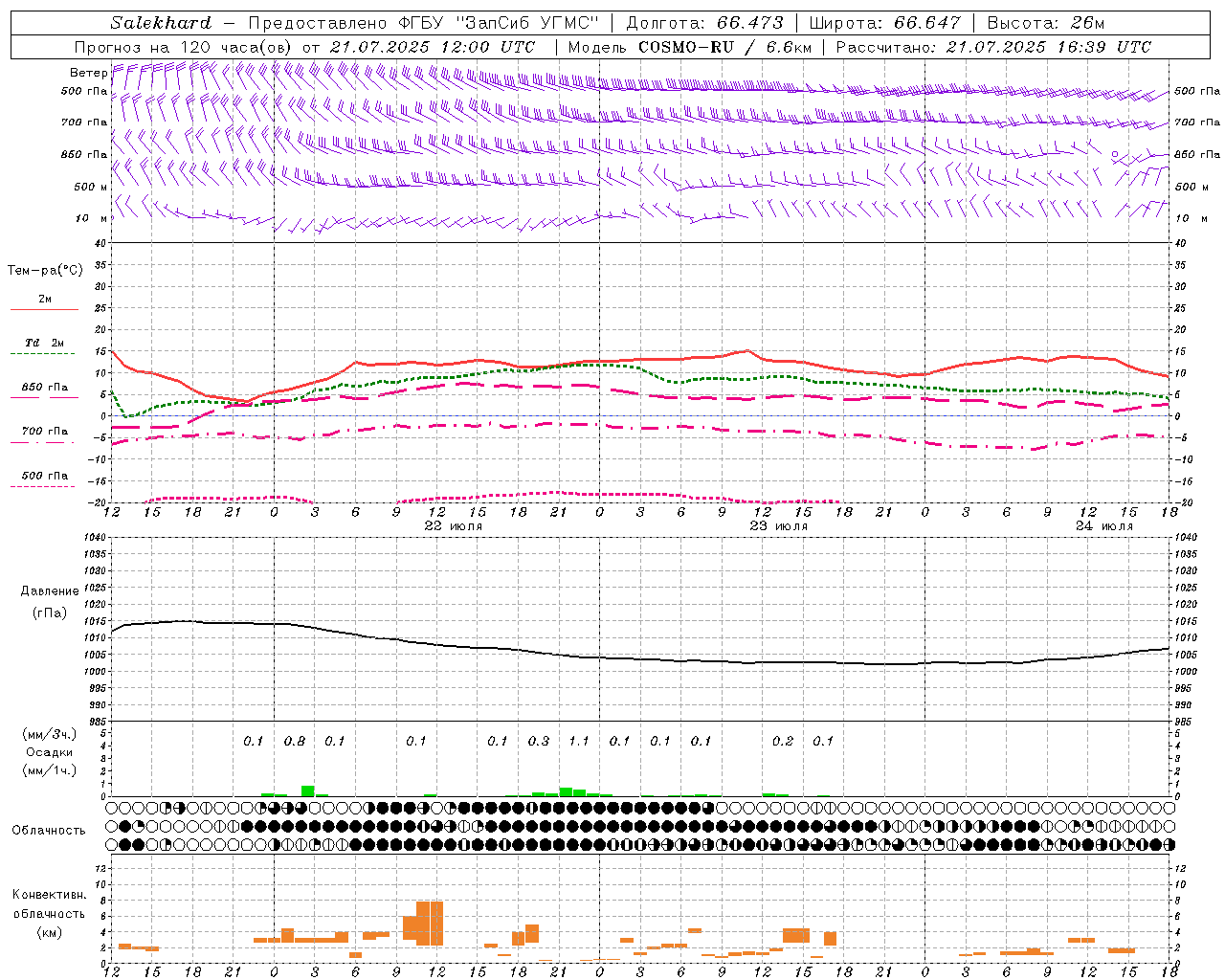Click the tallest green precipitation bar under 0.8
Screen dimensions: 1225x980
[308, 791]
